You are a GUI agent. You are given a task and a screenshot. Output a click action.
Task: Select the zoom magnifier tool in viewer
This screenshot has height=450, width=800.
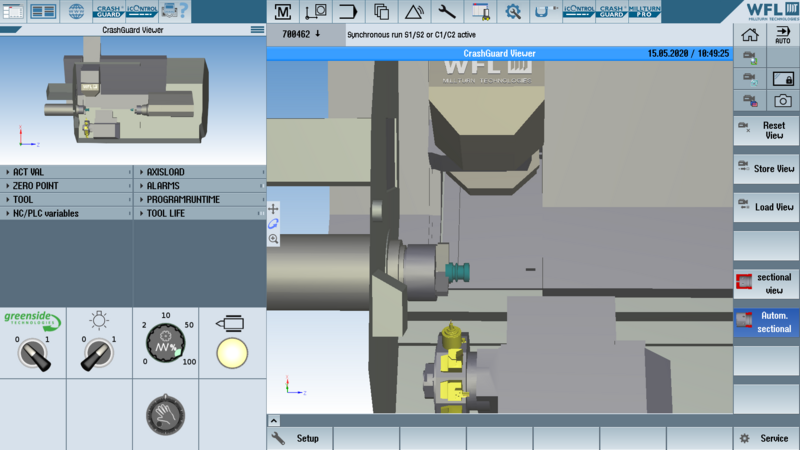pos(274,239)
